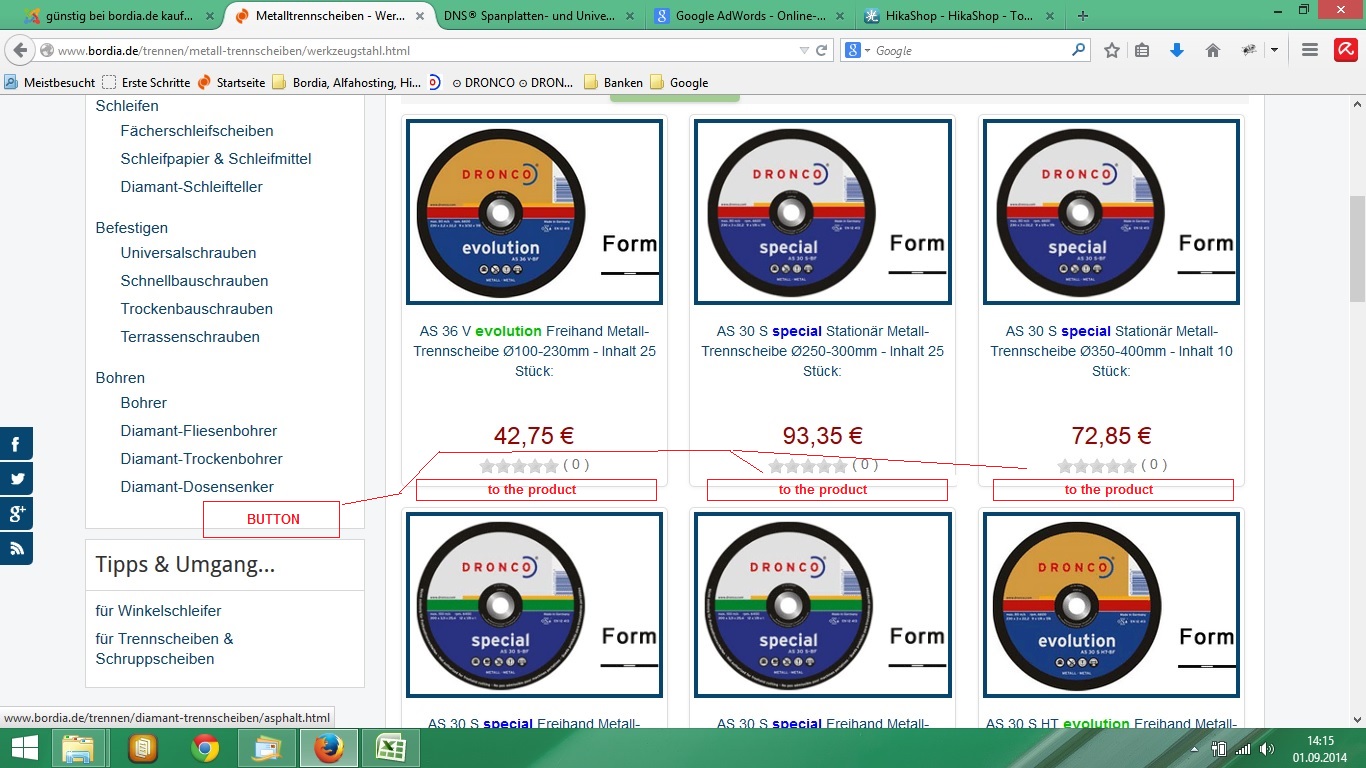Click the magnifier in the Google search box
This screenshot has height=768, width=1366.
pyautogui.click(x=1078, y=50)
